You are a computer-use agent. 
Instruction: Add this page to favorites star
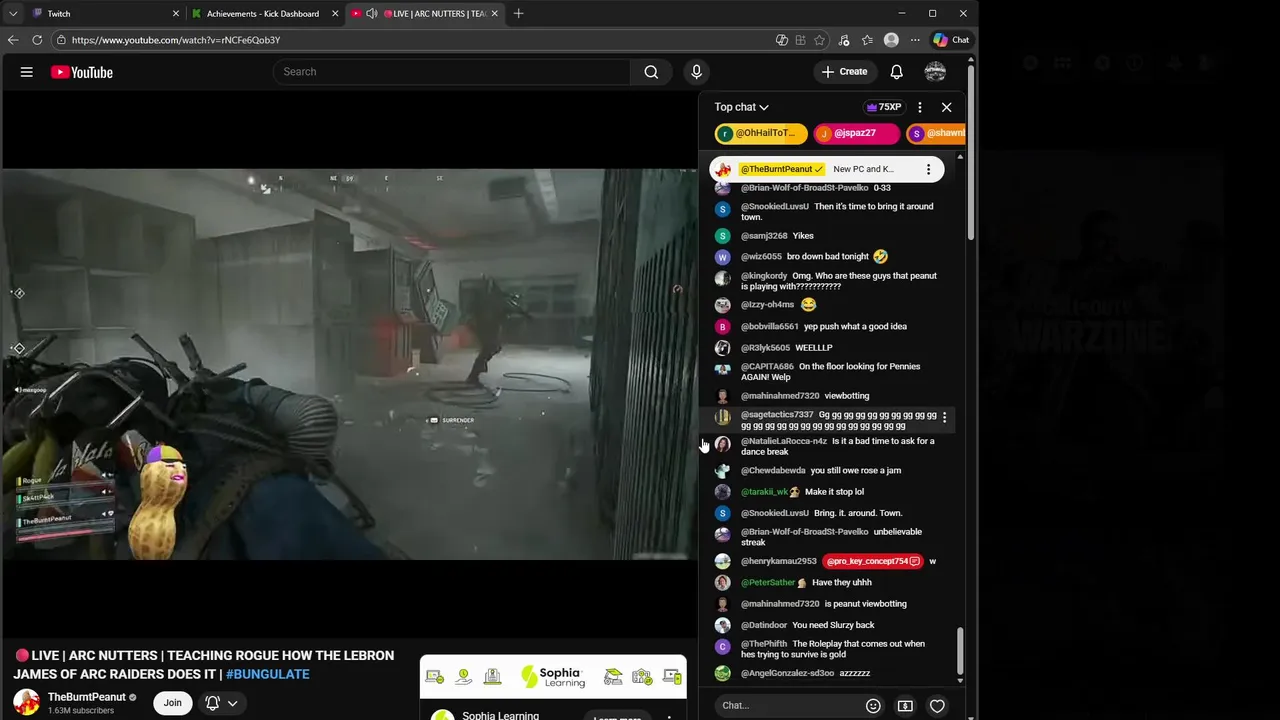click(820, 40)
